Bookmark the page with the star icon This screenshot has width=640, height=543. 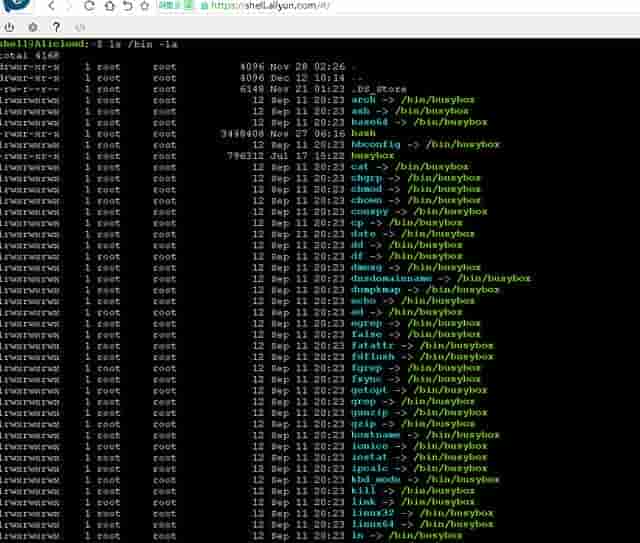[144, 6]
